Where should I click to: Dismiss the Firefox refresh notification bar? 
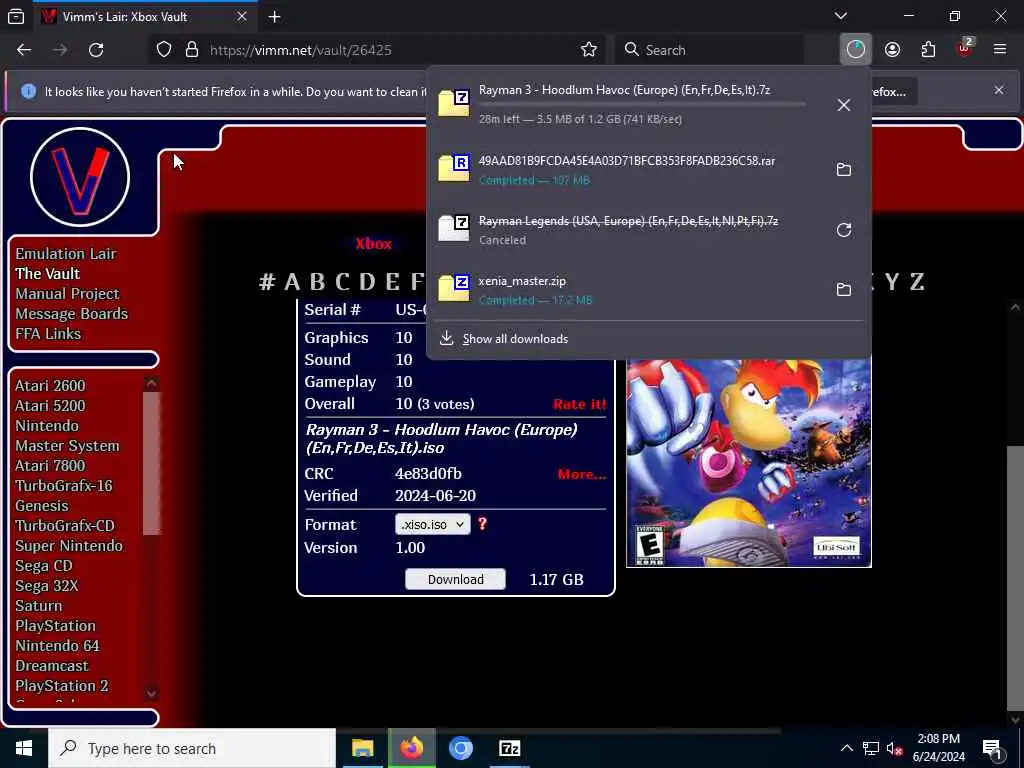(x=999, y=90)
